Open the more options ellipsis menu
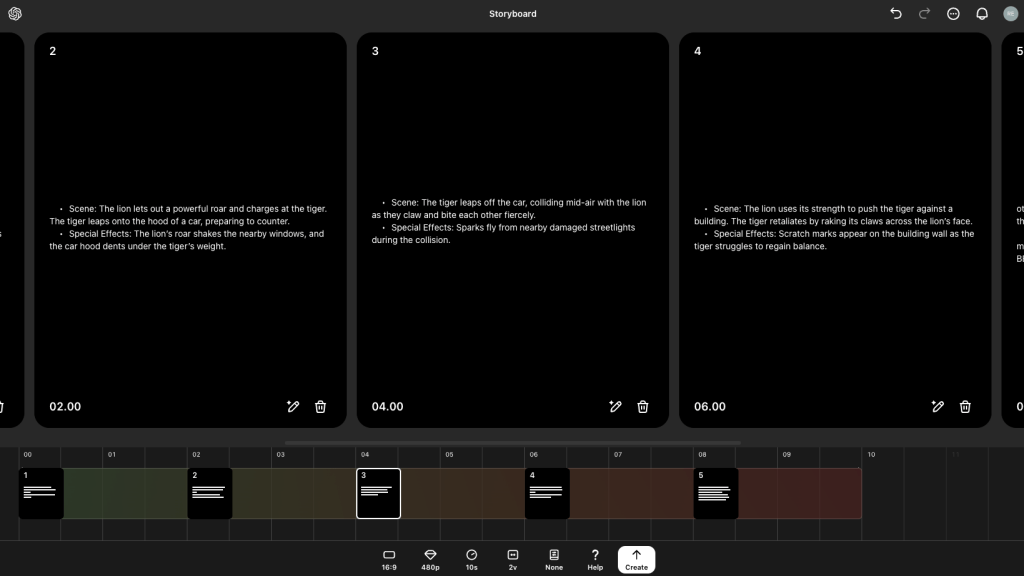The height and width of the screenshot is (576, 1024). 953,14
